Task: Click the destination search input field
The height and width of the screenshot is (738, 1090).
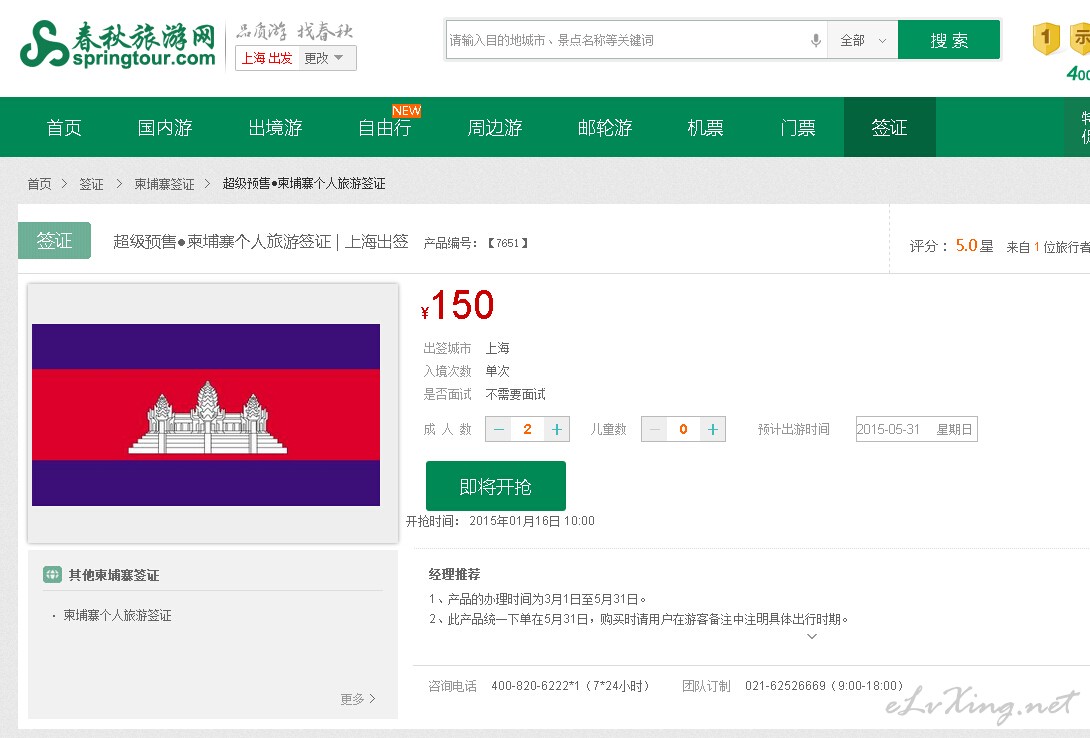Action: tap(625, 41)
